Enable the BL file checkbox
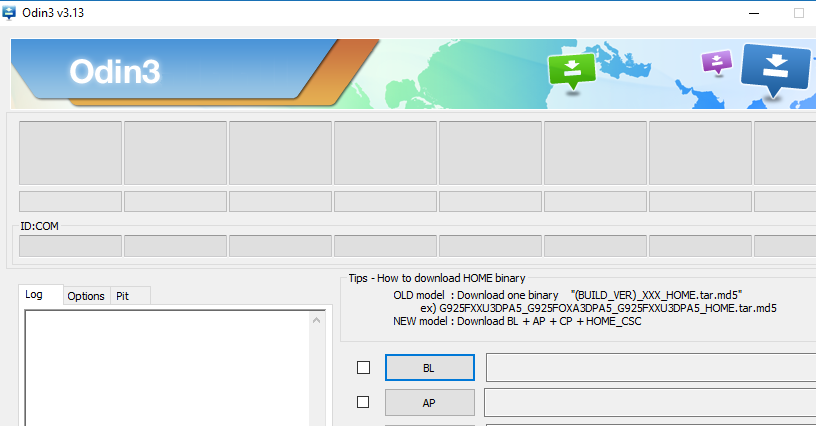Screen dimensions: 816x426 [x=363, y=368]
